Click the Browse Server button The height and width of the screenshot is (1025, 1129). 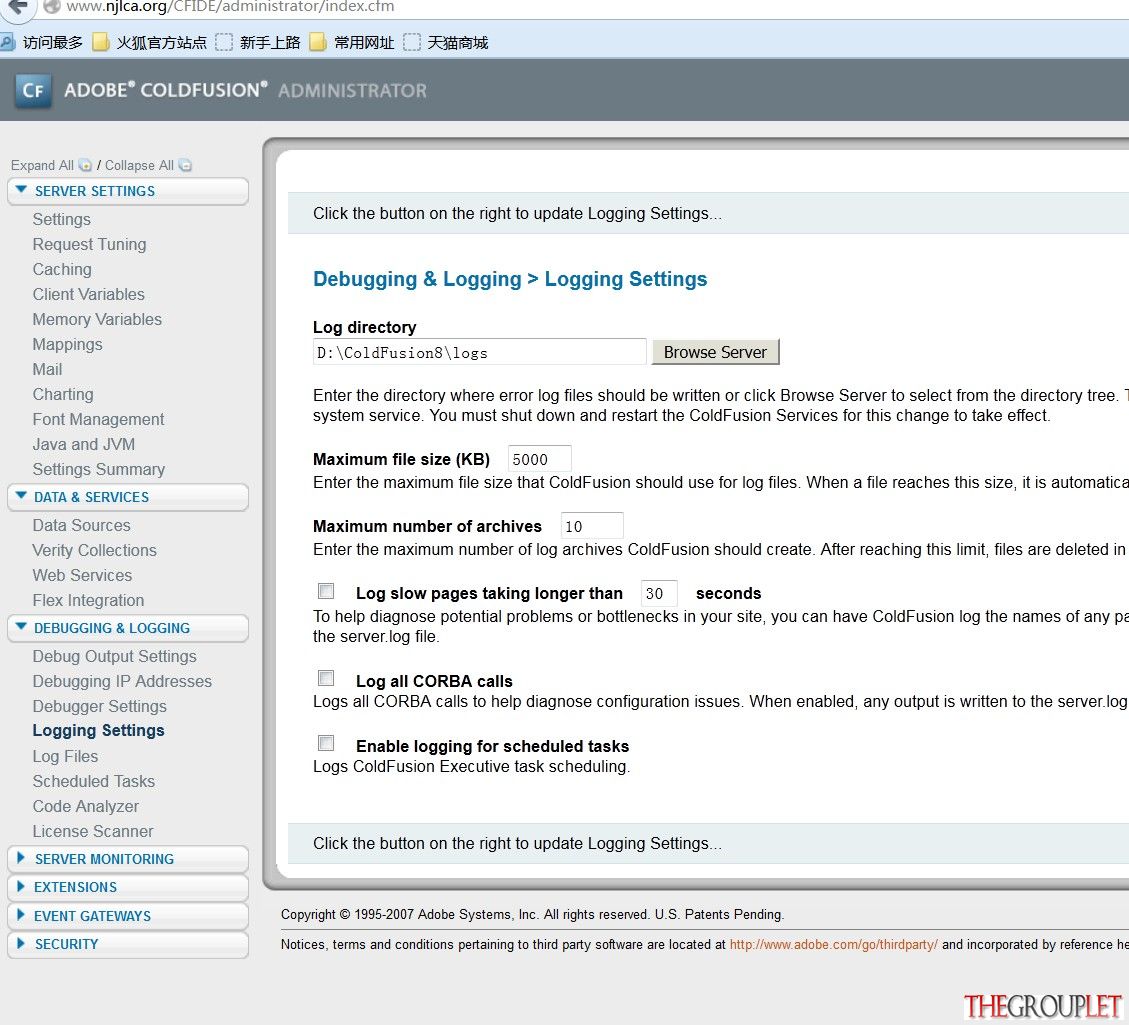pyautogui.click(x=715, y=352)
